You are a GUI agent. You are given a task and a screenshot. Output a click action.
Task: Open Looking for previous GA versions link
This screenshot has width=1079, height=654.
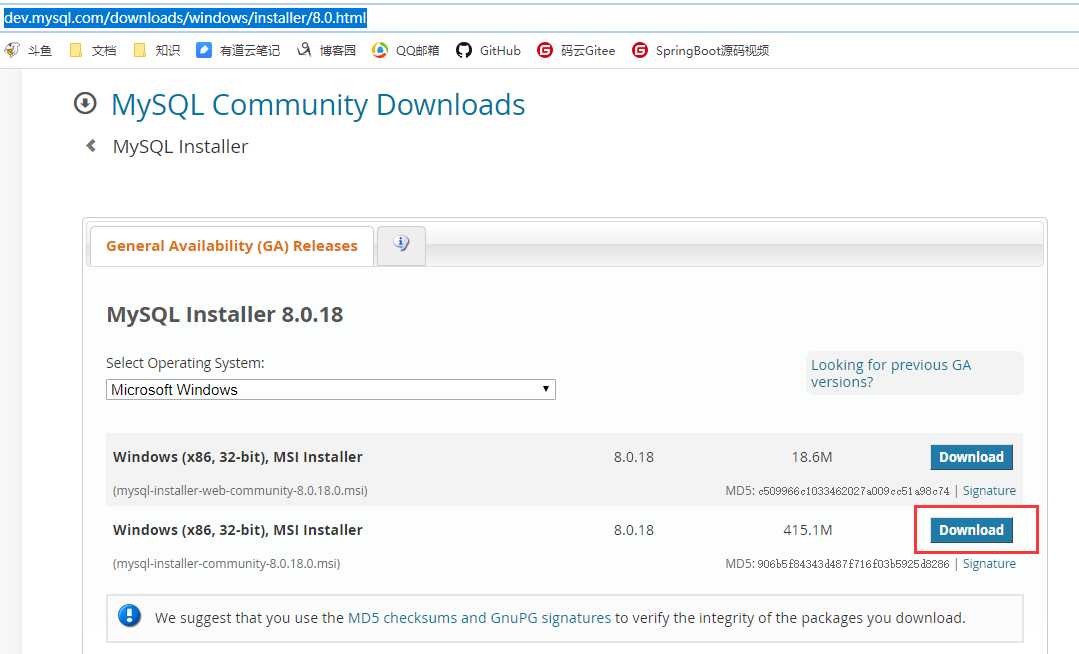point(890,373)
